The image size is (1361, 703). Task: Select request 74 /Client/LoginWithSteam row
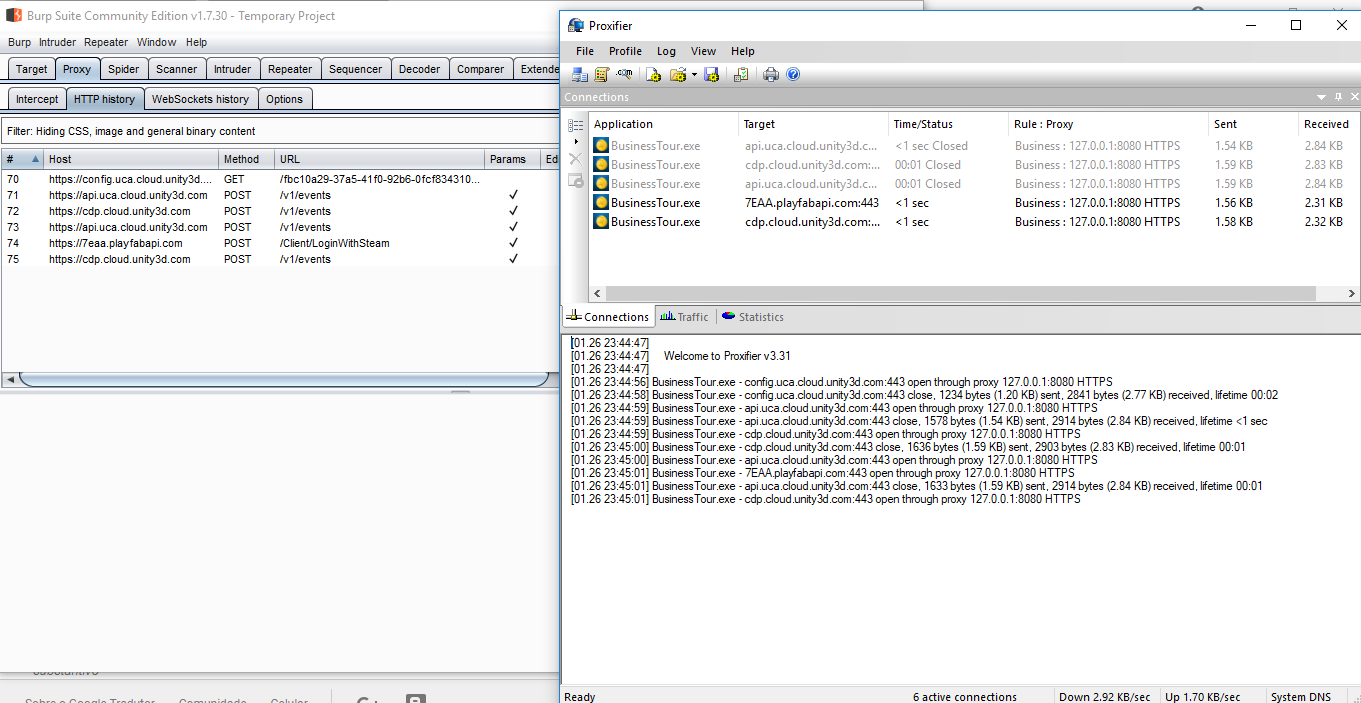[279, 243]
